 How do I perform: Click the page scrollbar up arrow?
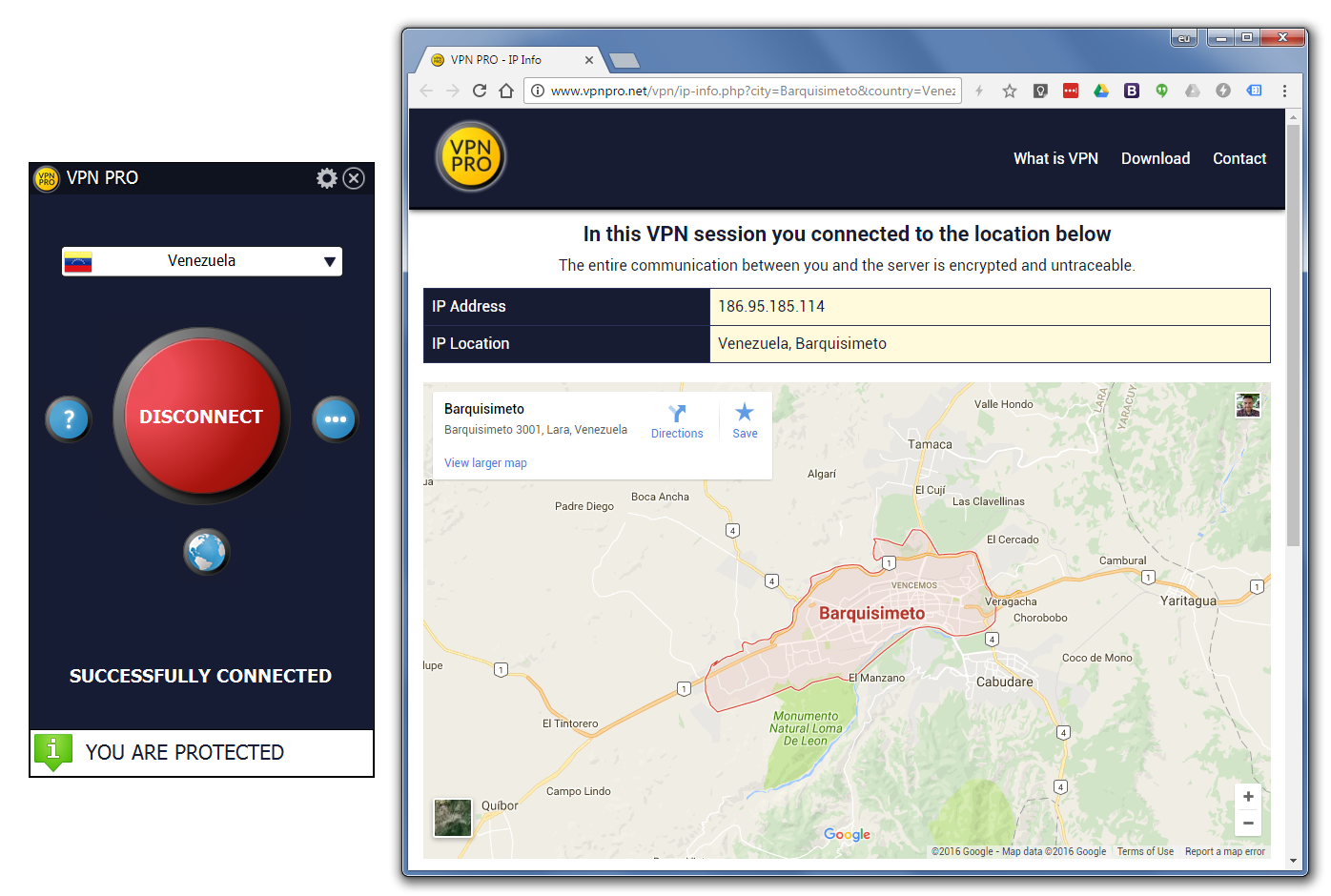click(1293, 117)
